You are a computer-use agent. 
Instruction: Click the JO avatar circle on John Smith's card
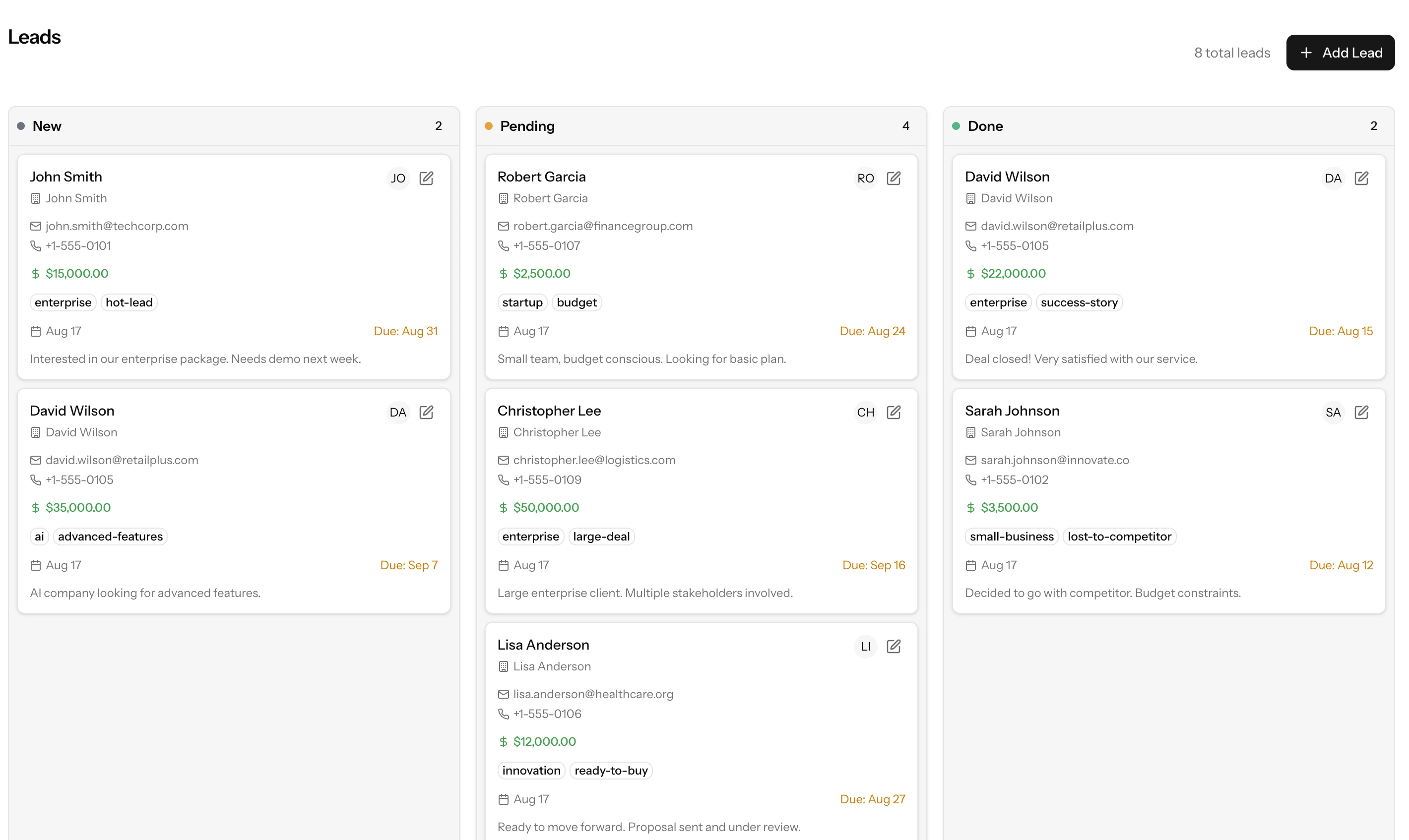398,178
